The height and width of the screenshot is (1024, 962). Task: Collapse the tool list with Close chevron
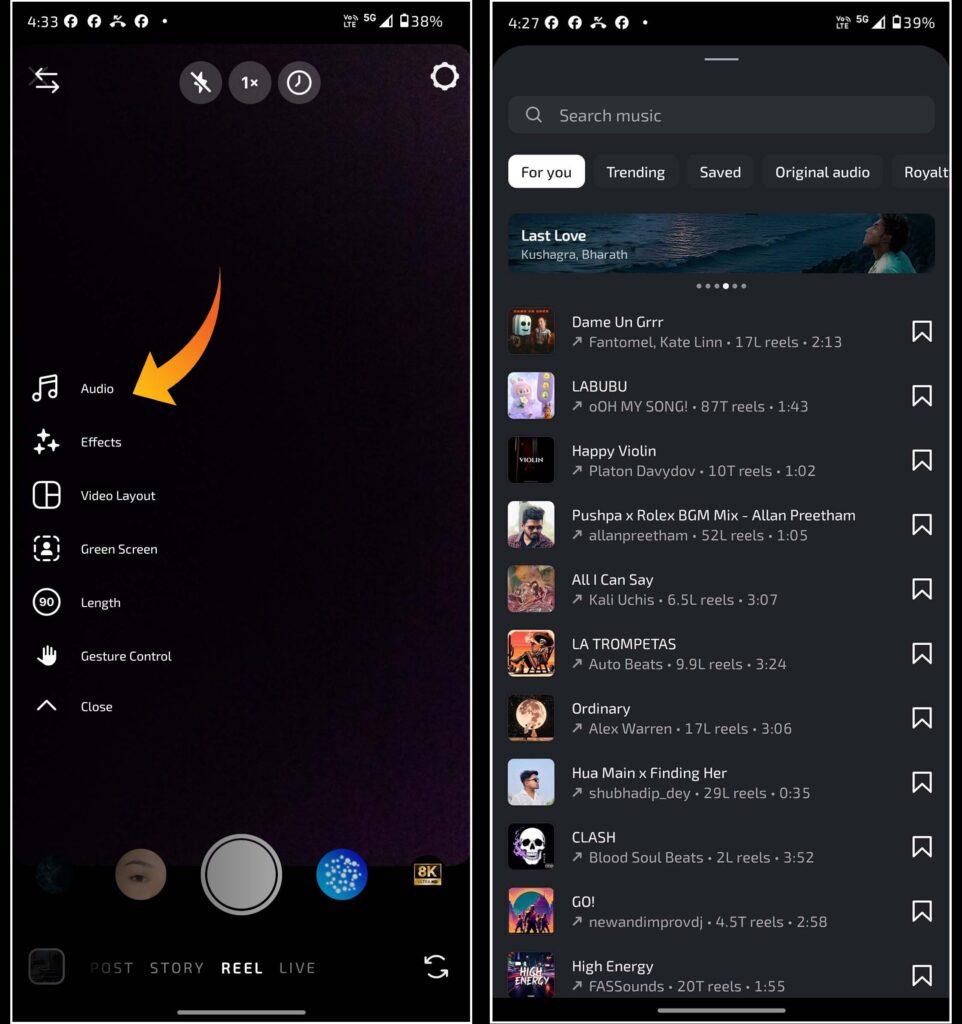tap(72, 707)
